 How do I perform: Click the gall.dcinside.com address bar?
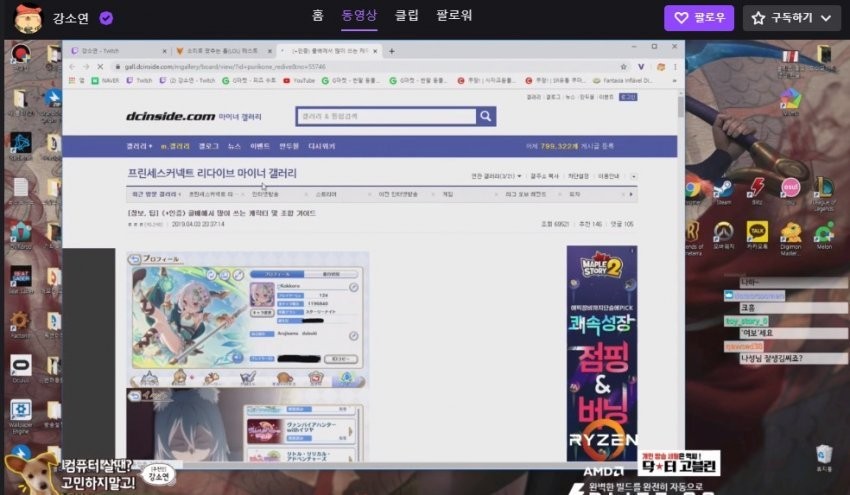point(369,67)
